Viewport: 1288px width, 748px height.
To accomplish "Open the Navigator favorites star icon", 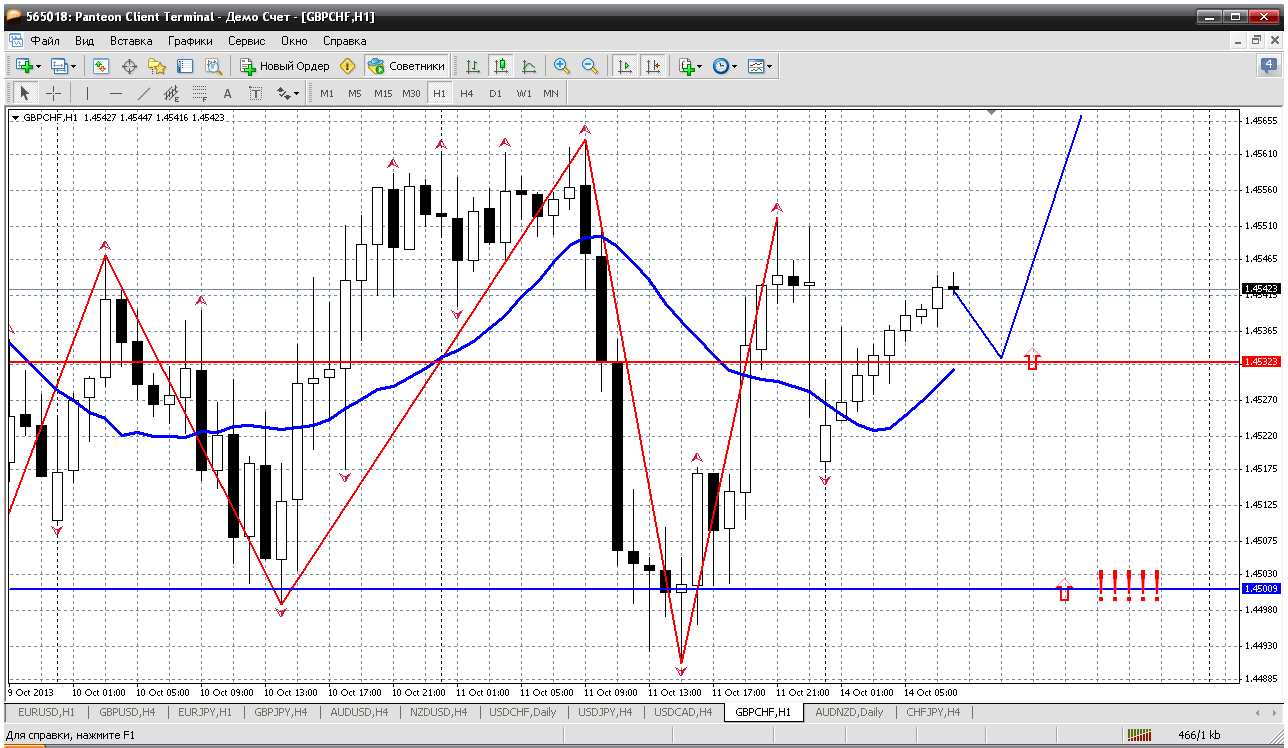I will click(x=157, y=66).
